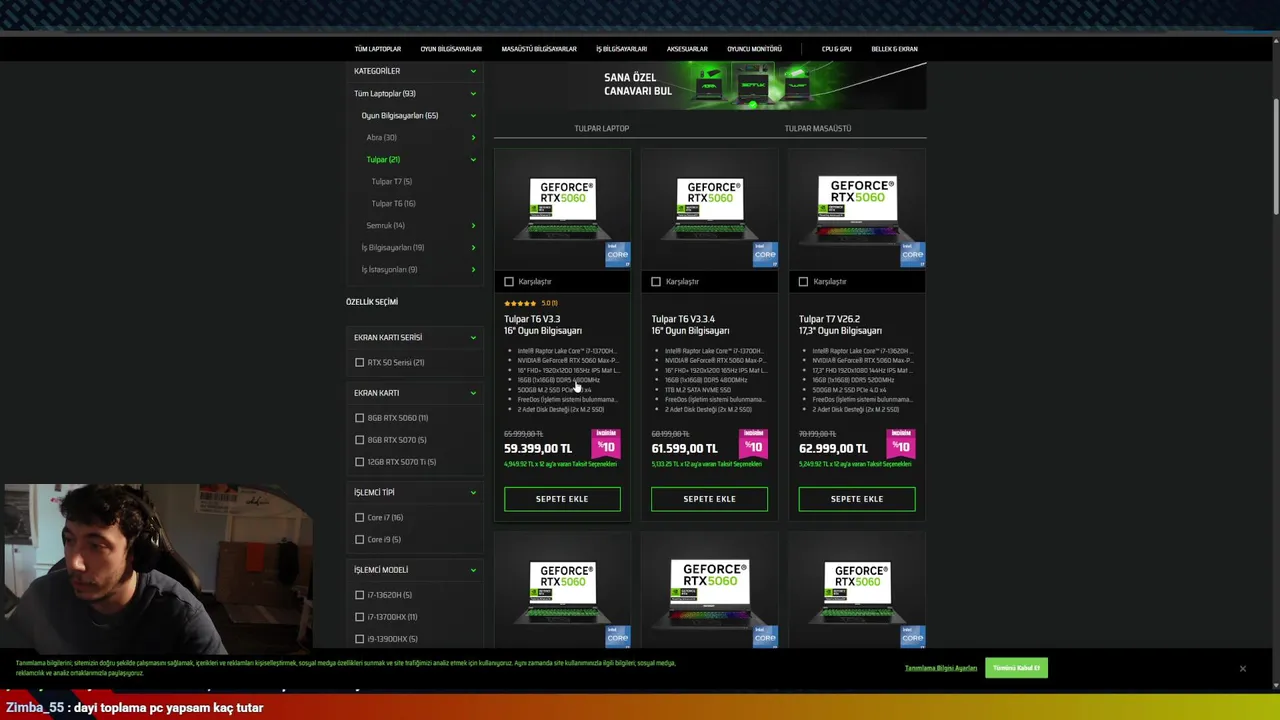Check Core i9 (5) filter
This screenshot has width=1280, height=720.
pos(360,539)
